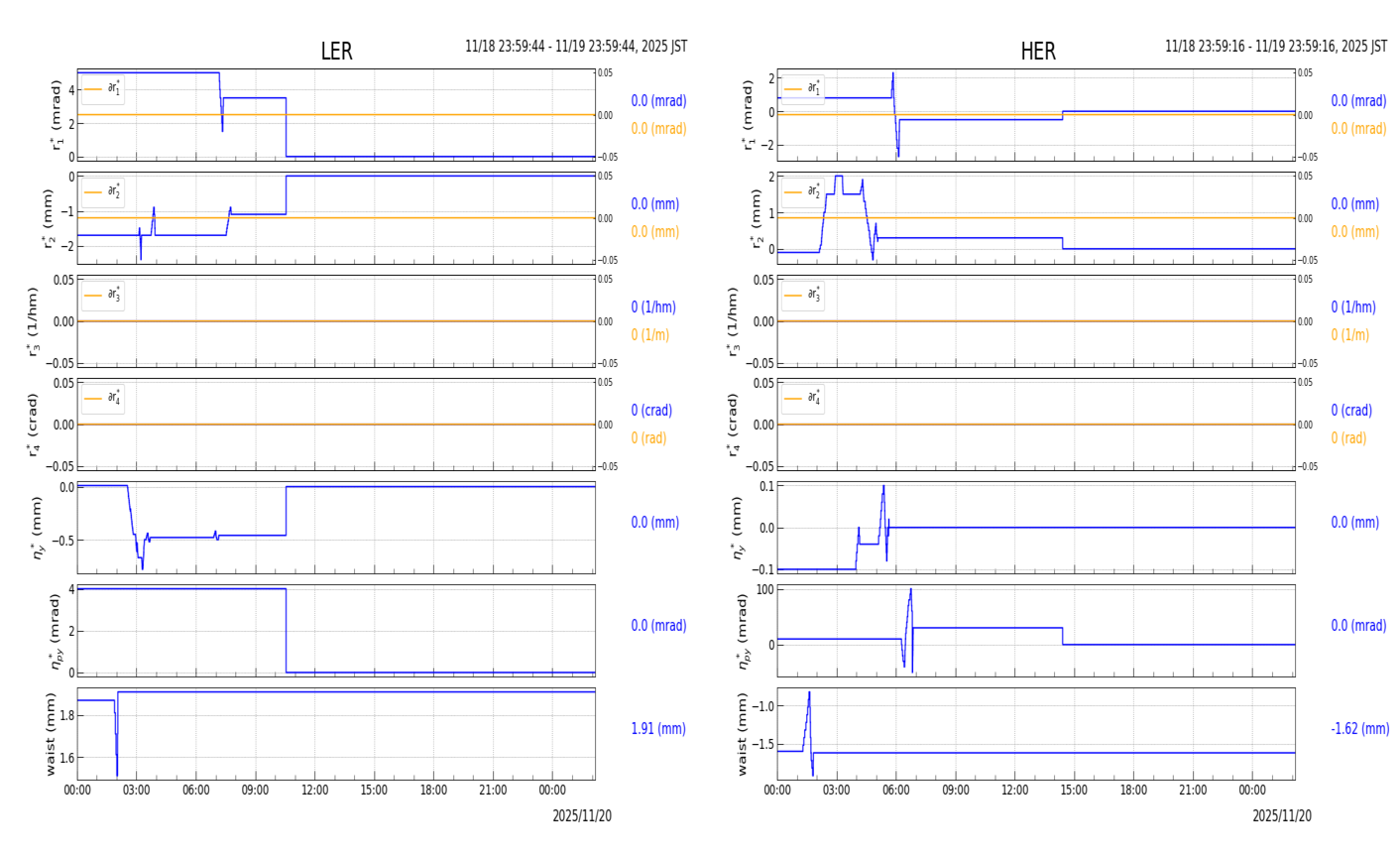Click the LER 0 (crad) readout

pos(651,411)
